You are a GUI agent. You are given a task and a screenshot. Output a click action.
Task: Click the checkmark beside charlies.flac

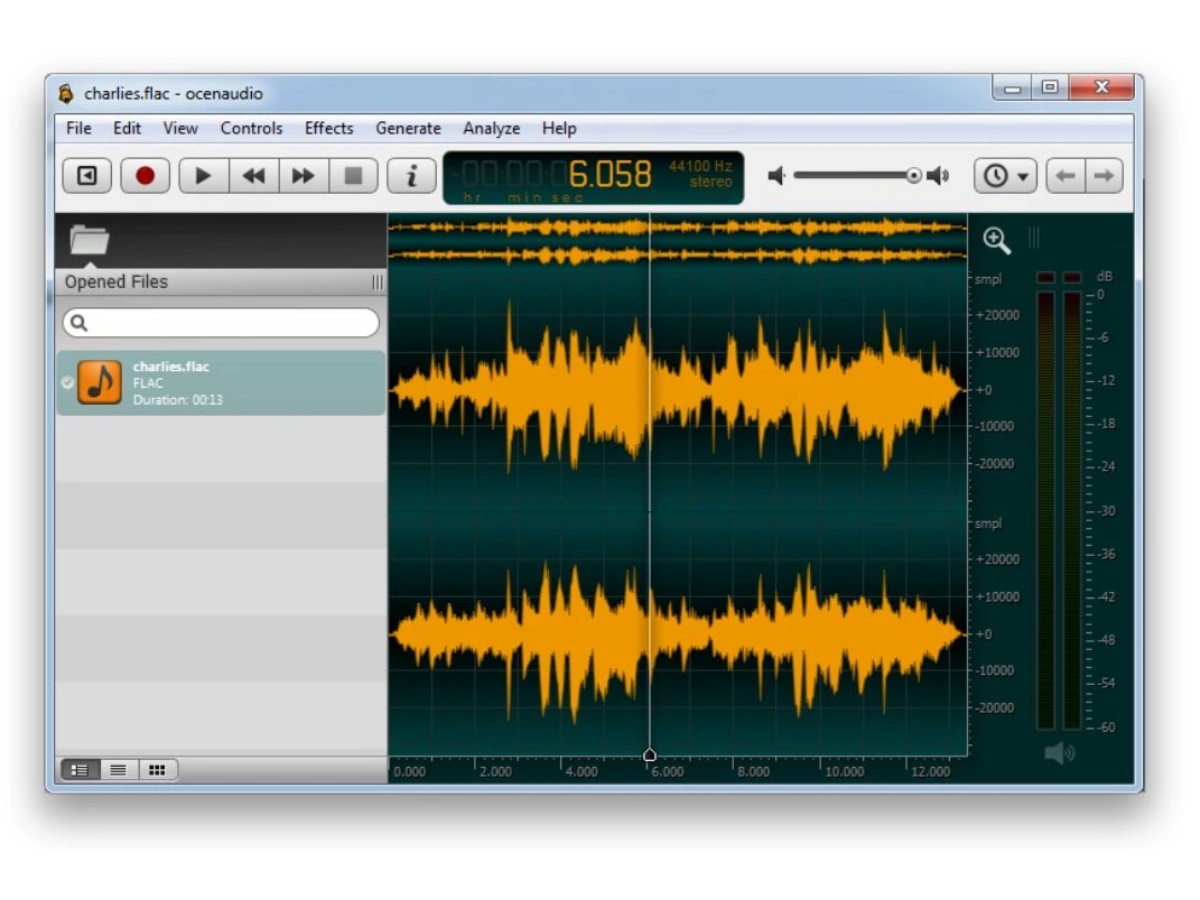tap(67, 382)
